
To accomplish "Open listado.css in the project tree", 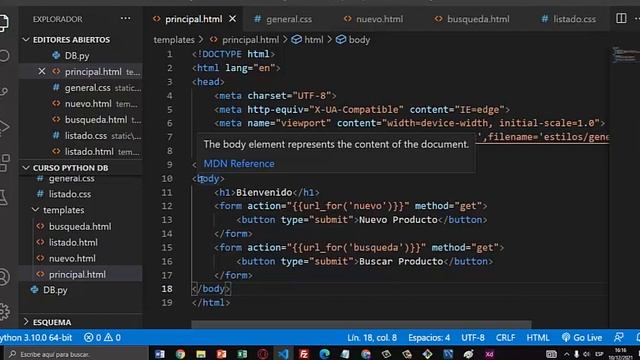I will (x=81, y=194).
